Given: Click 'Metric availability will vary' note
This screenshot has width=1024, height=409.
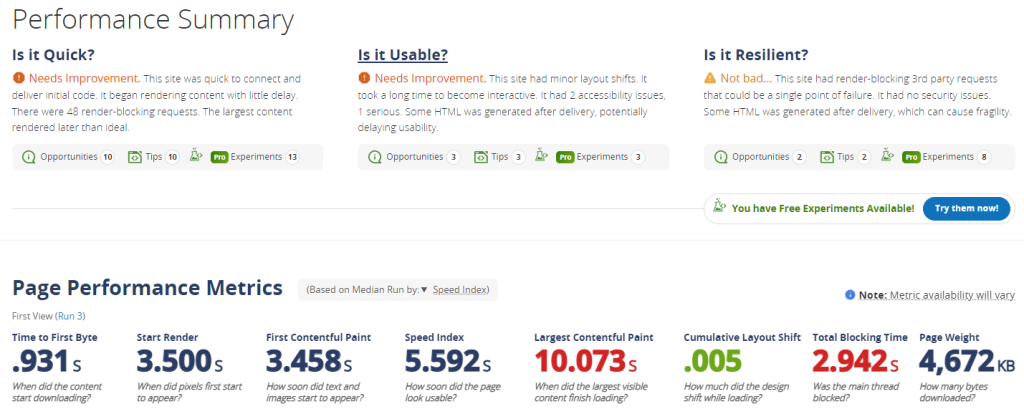Looking at the screenshot, I should click(x=951, y=295).
